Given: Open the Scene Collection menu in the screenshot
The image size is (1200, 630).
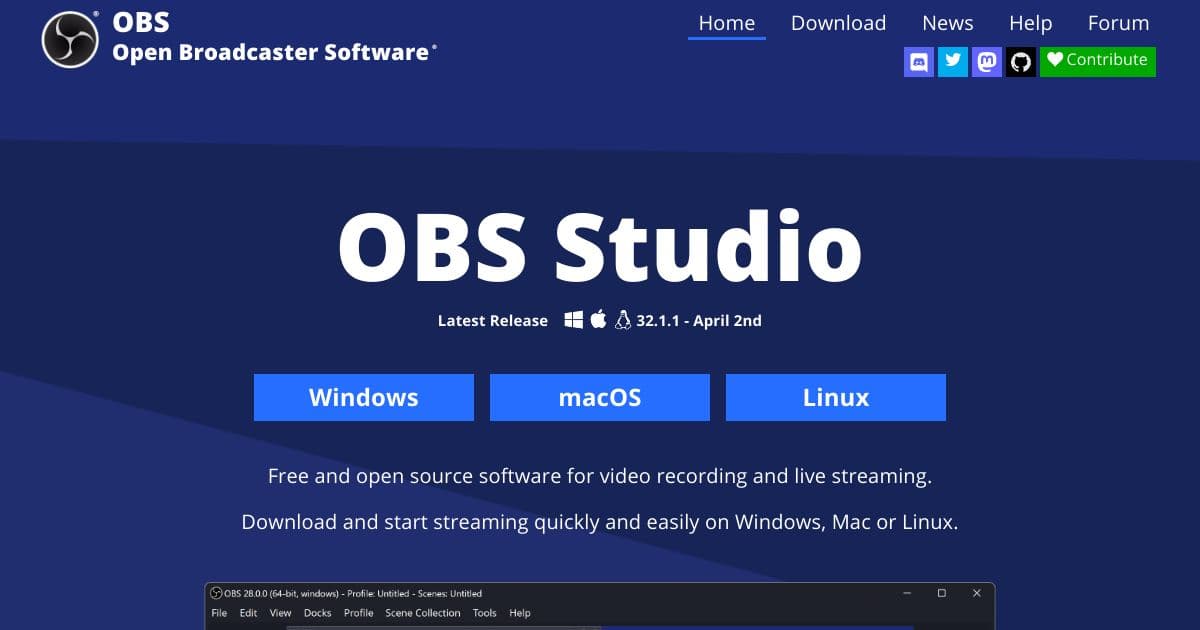Looking at the screenshot, I should [x=422, y=613].
